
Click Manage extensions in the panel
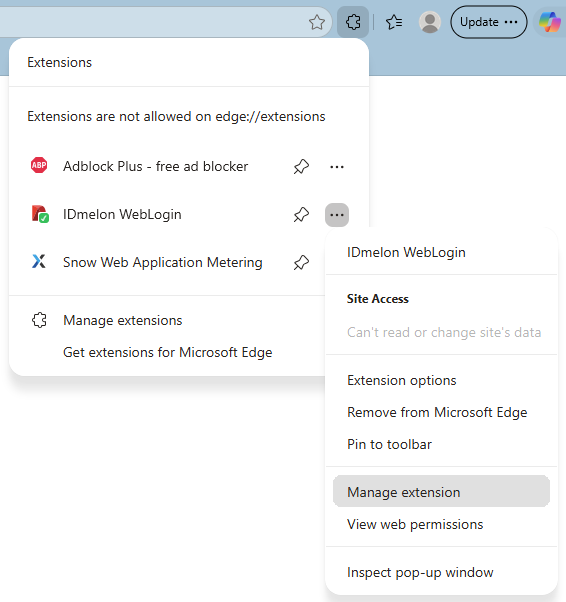click(122, 320)
